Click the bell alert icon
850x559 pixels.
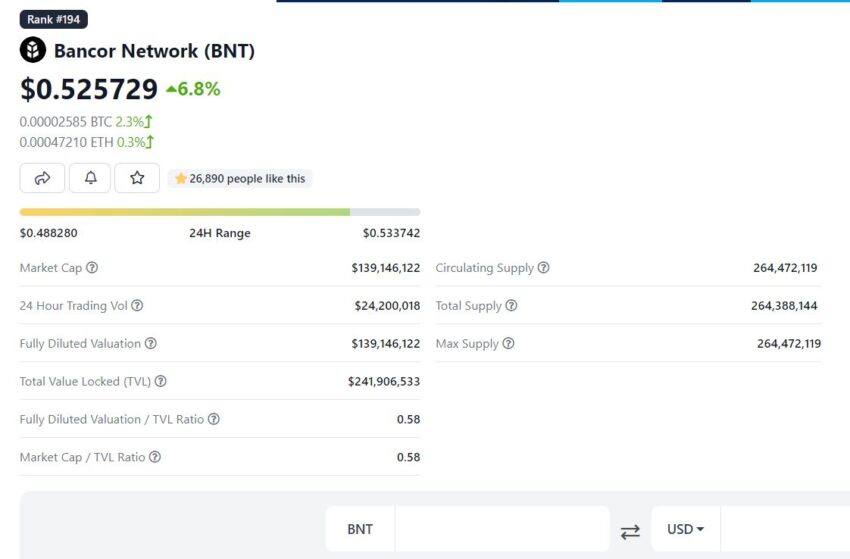pos(90,178)
